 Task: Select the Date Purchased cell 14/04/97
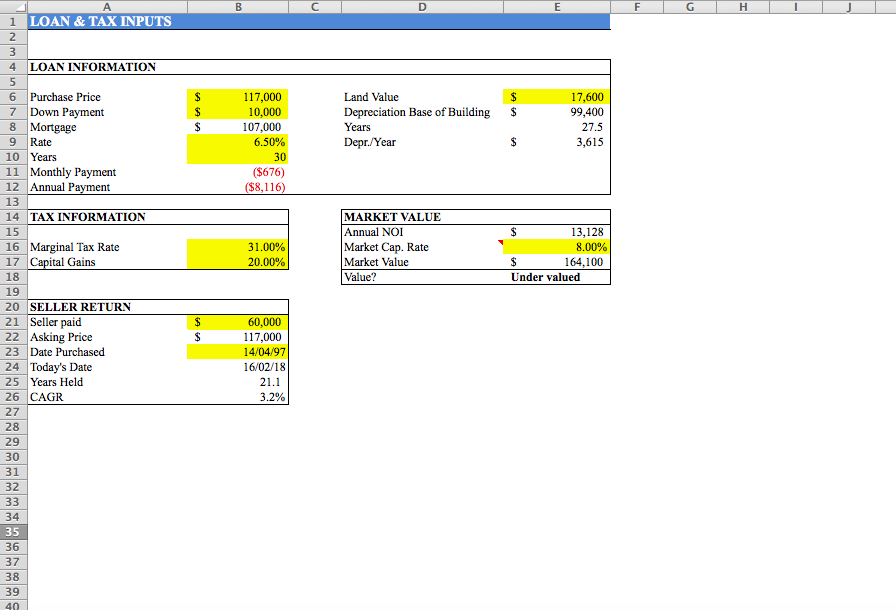click(238, 351)
